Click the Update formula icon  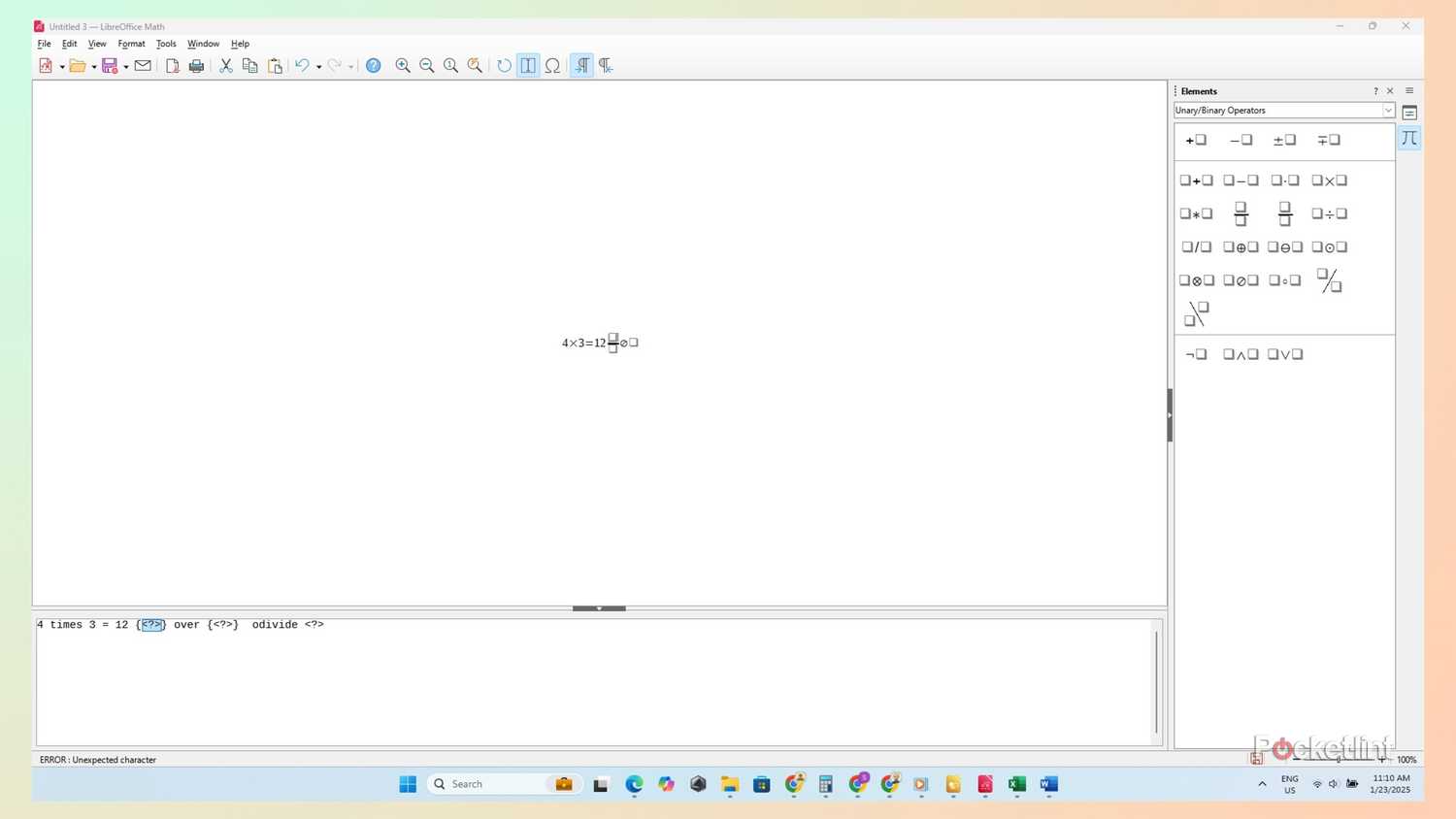pos(503,65)
